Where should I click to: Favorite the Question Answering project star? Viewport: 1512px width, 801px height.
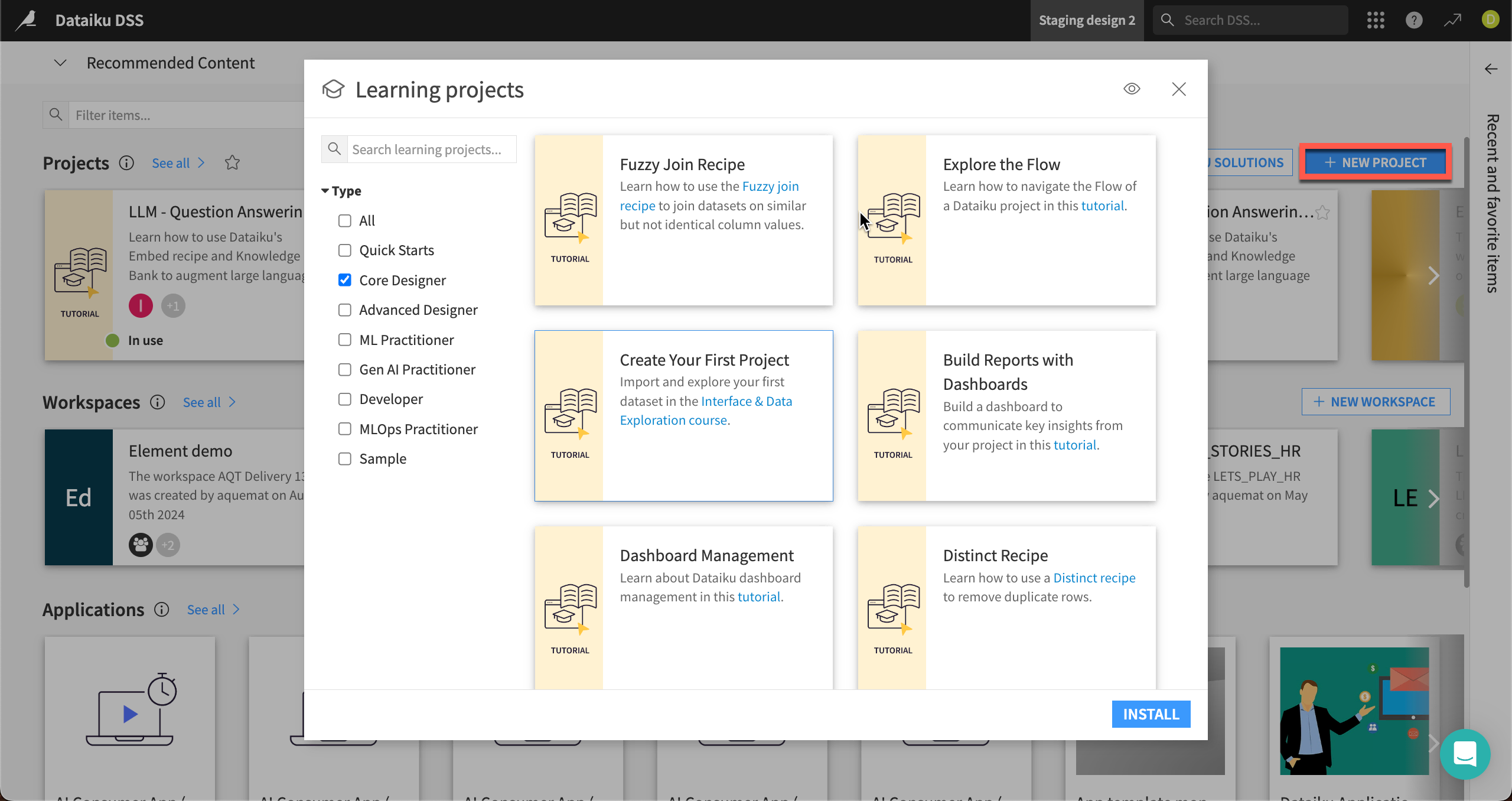pyautogui.click(x=1323, y=213)
